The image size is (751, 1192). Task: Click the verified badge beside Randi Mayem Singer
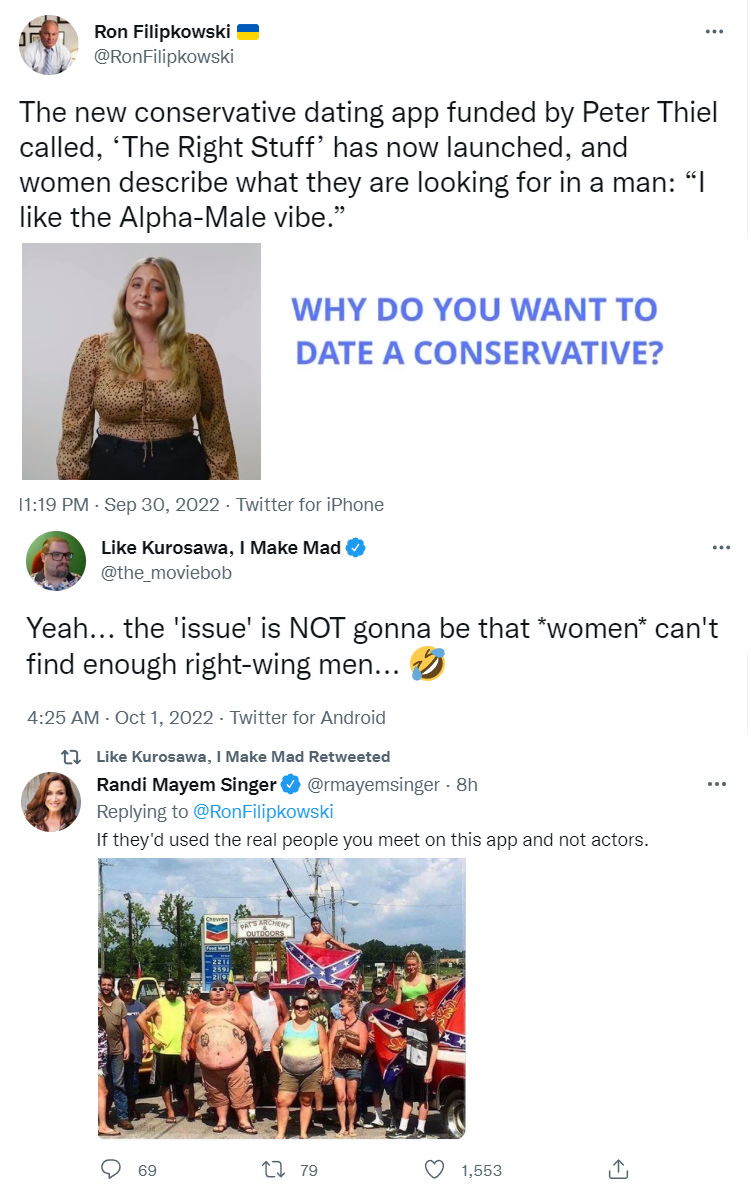coord(291,784)
